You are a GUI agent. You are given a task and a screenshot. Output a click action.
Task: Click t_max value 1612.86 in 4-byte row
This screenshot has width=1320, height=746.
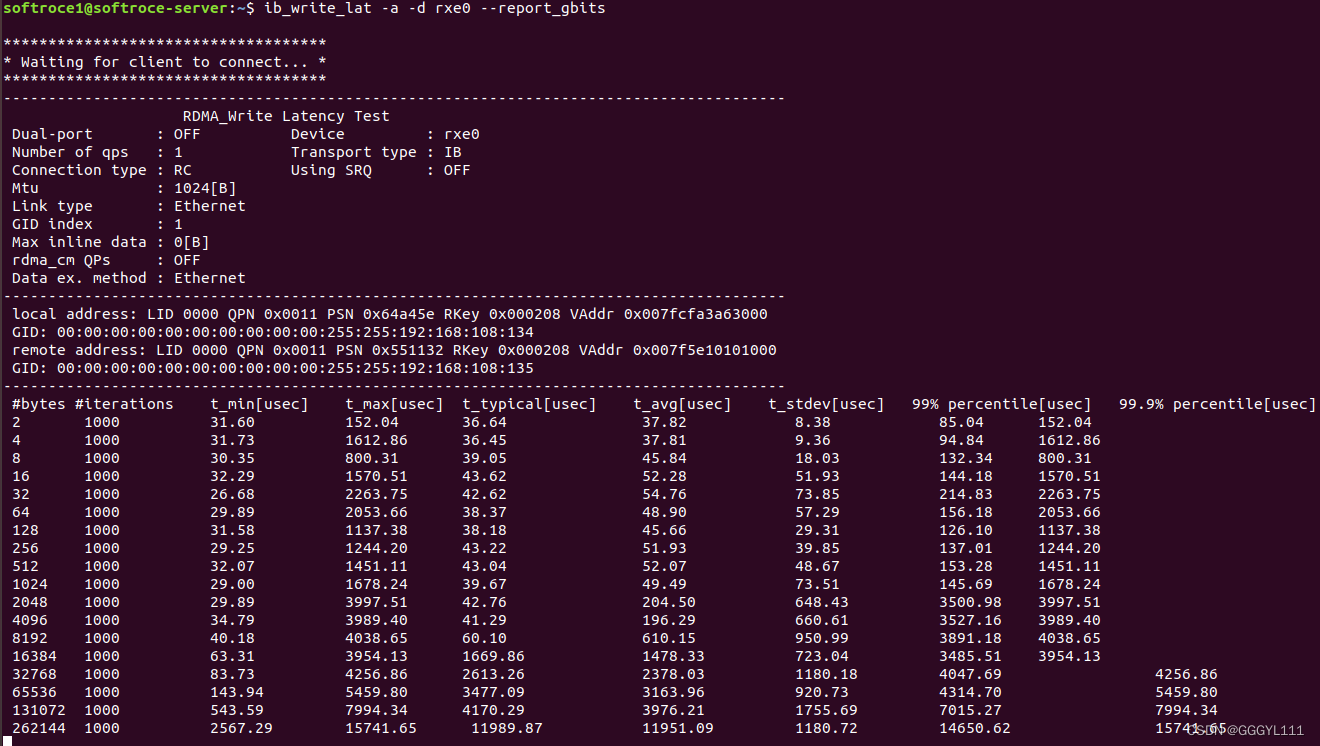point(376,440)
